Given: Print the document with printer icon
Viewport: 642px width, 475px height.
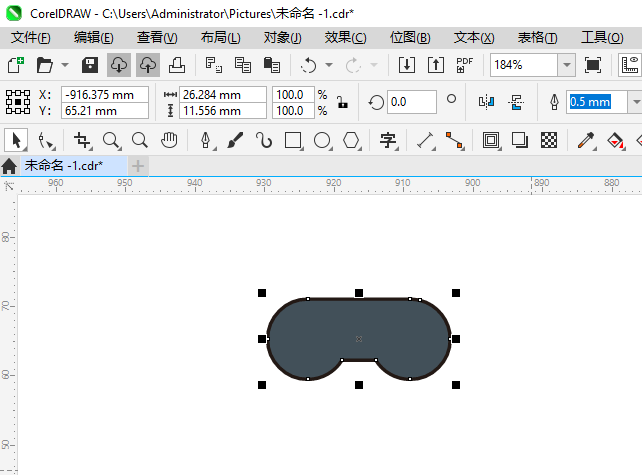Looking at the screenshot, I should pos(177,65).
